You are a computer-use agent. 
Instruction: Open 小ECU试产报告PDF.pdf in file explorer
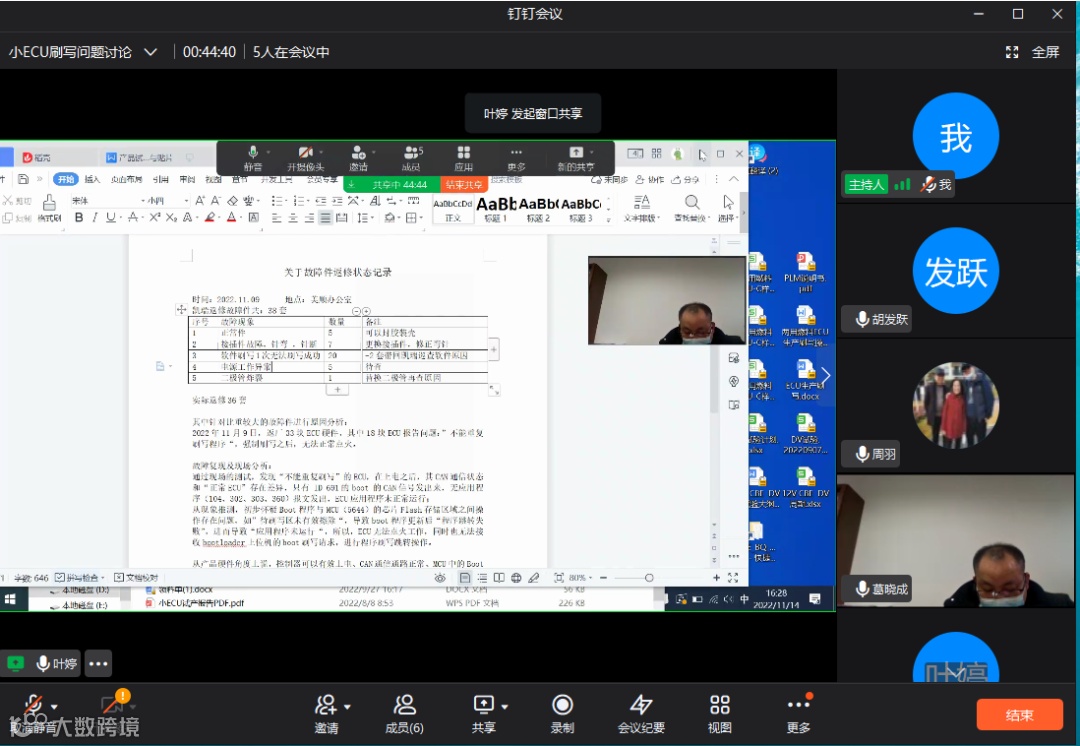tap(195, 603)
